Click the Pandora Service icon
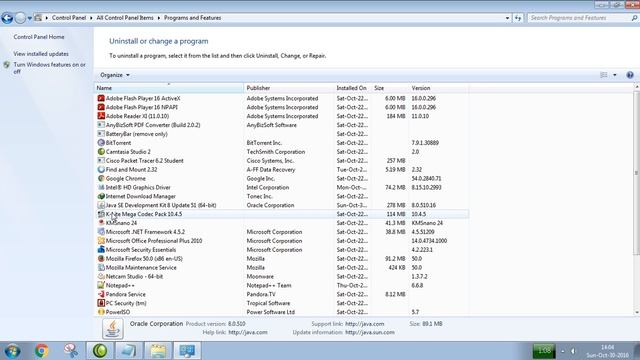Image resolution: width=640 pixels, height=360 pixels. pyautogui.click(x=101, y=294)
